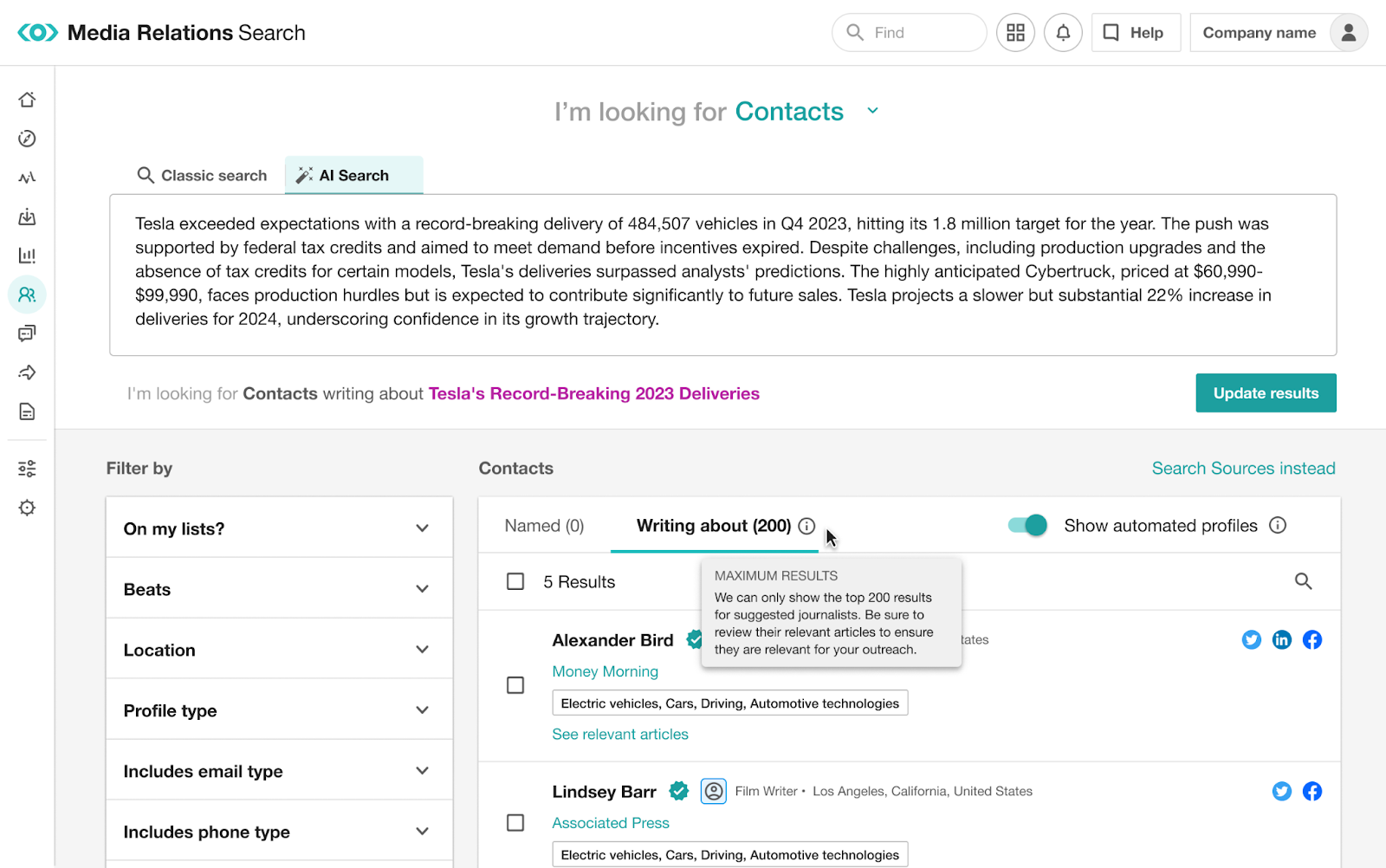Image resolution: width=1386 pixels, height=868 pixels.
Task: Click Alexander Bird's beats tag box
Action: [729, 703]
